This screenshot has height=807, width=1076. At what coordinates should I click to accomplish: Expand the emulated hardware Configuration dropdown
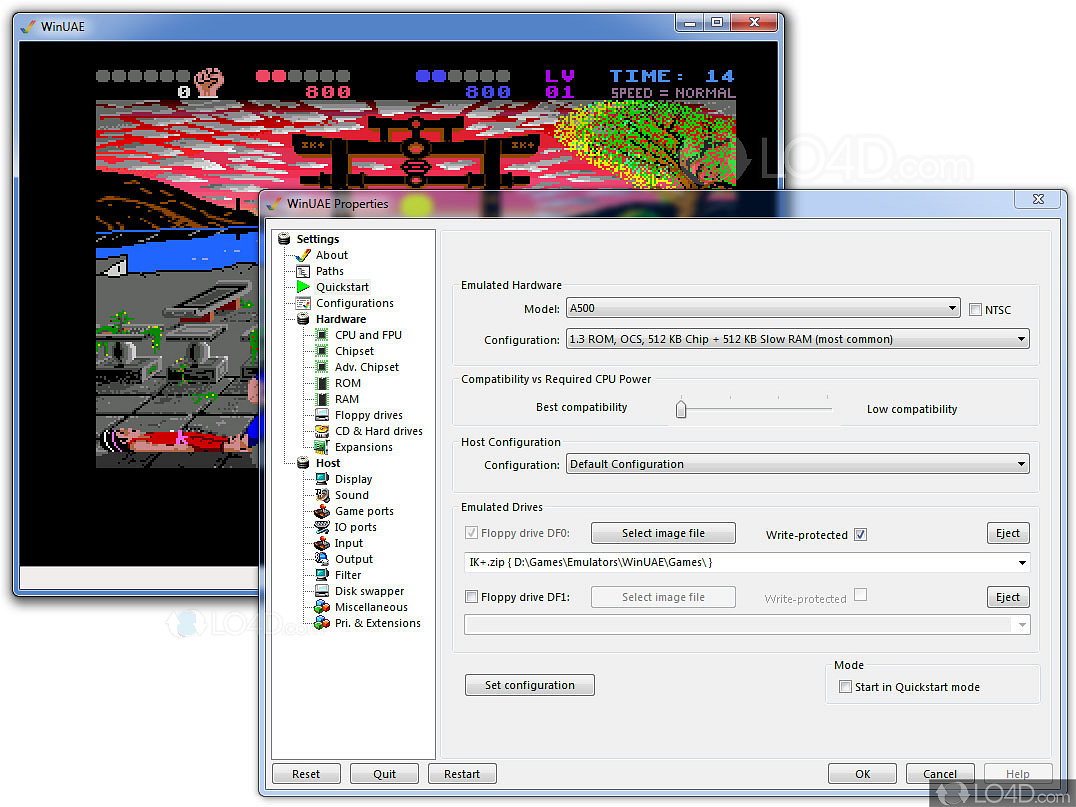click(797, 339)
